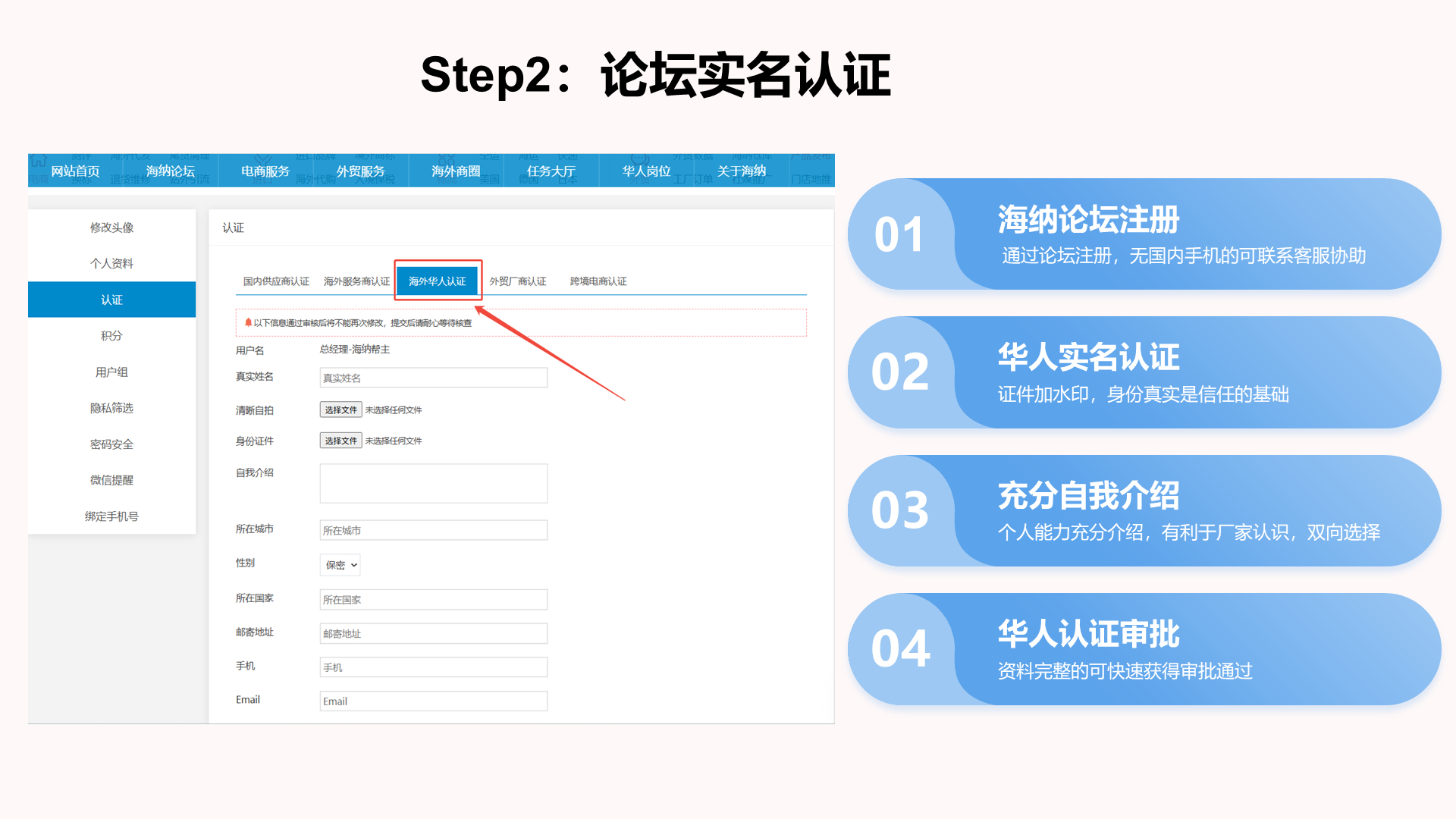Screen dimensions: 1456x819
Task: Open 绑定手机号 sidebar item
Action: click(111, 516)
